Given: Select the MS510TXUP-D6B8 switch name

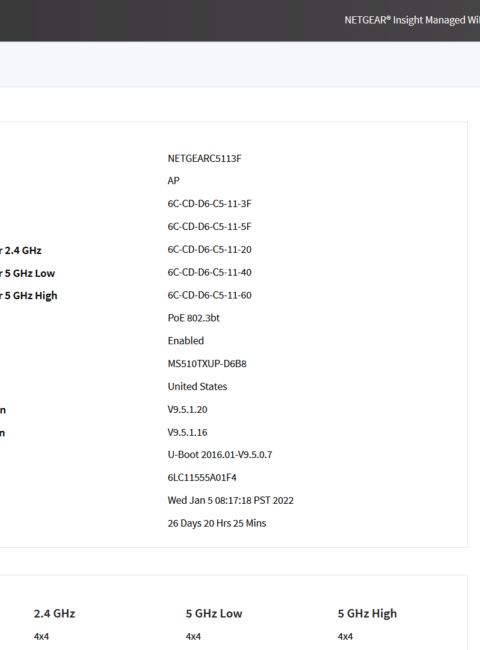Looking at the screenshot, I should point(207,364).
